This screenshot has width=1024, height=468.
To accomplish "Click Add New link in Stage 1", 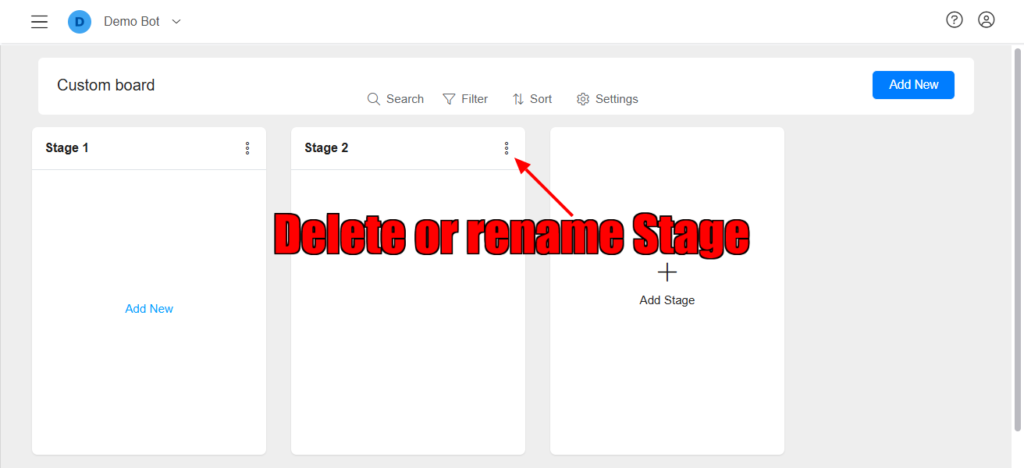I will (x=149, y=309).
